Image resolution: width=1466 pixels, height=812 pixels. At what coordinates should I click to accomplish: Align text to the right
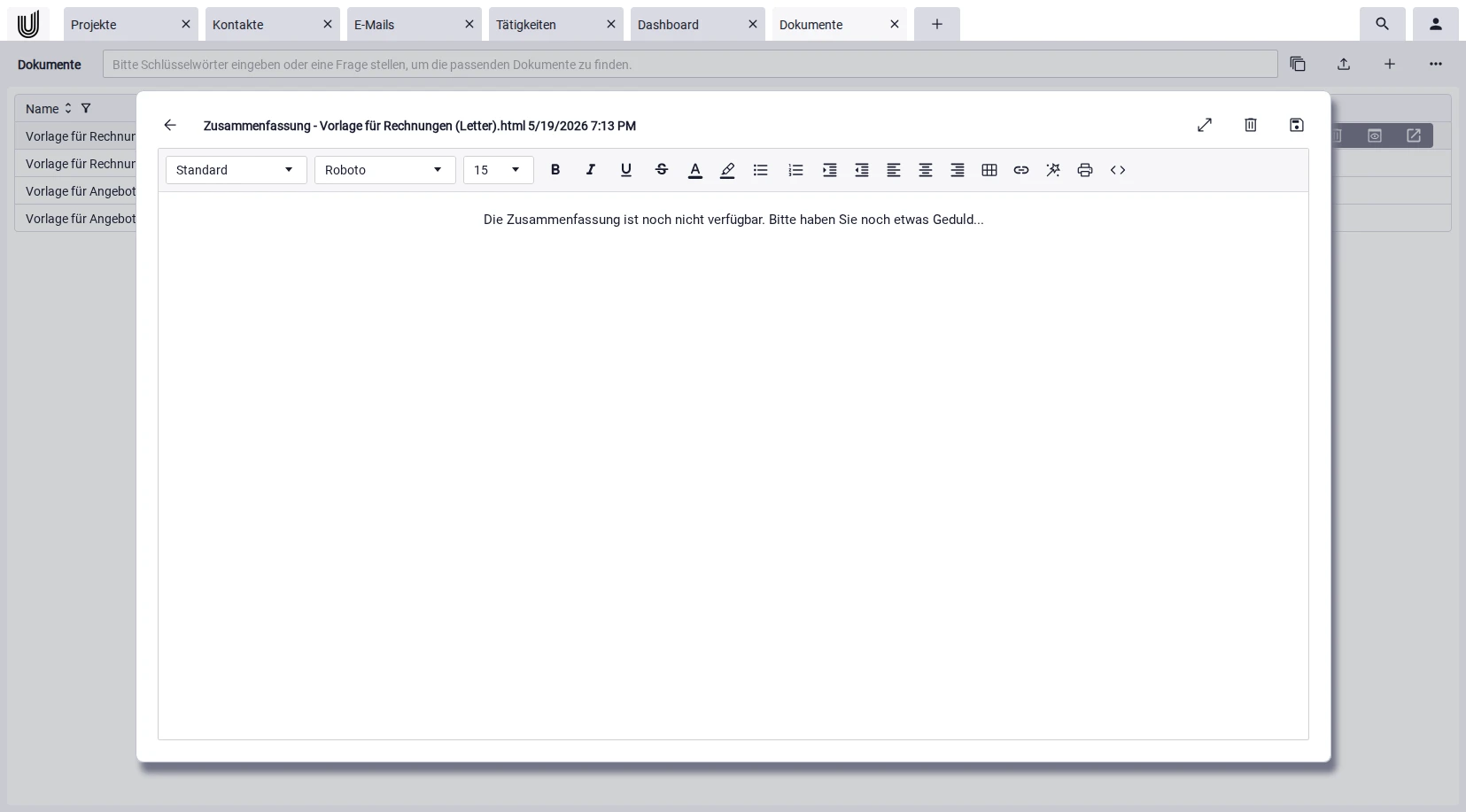(x=958, y=170)
